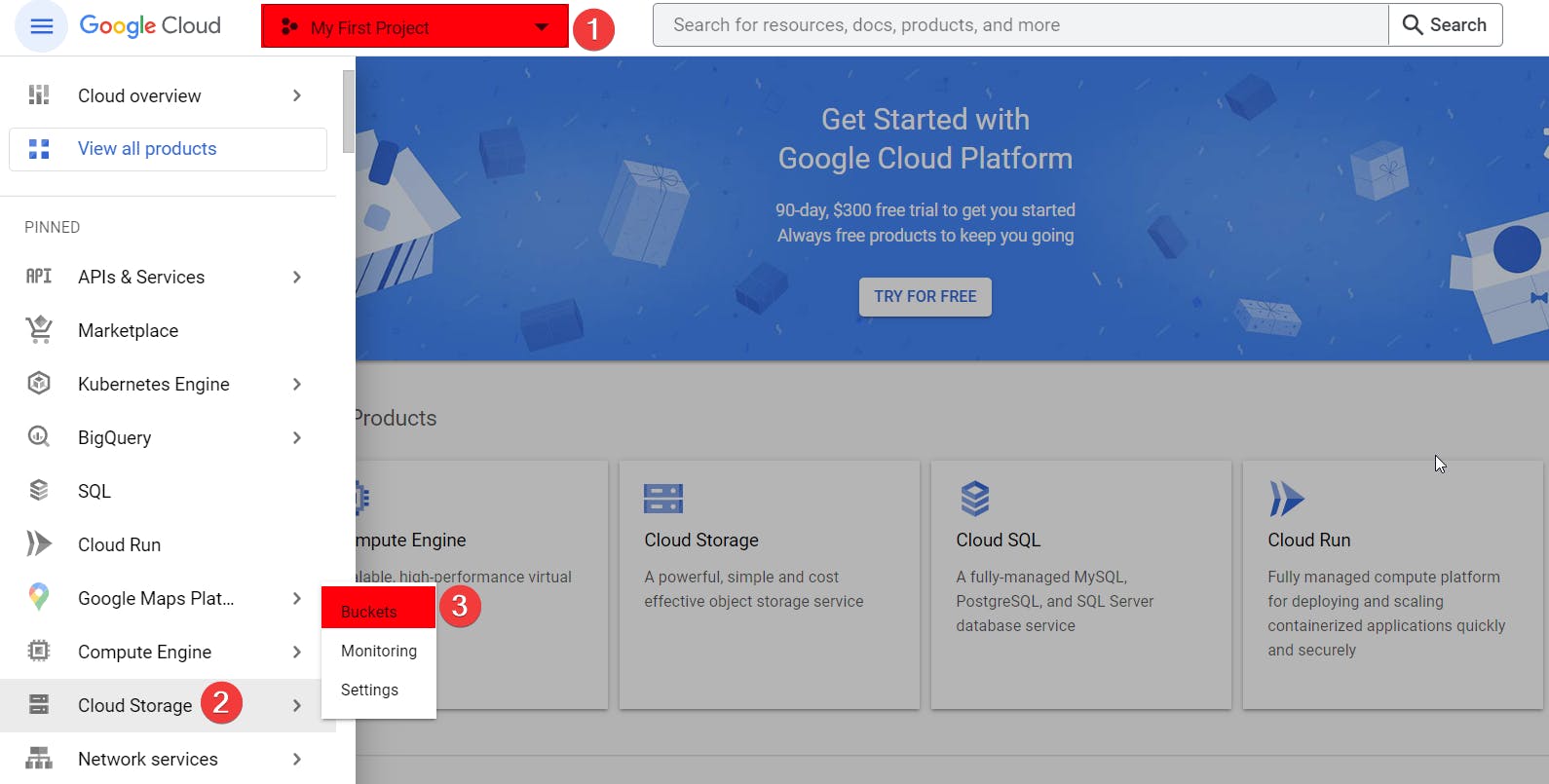Click the Kubernetes Engine icon
This screenshot has width=1549, height=784.
point(39,384)
